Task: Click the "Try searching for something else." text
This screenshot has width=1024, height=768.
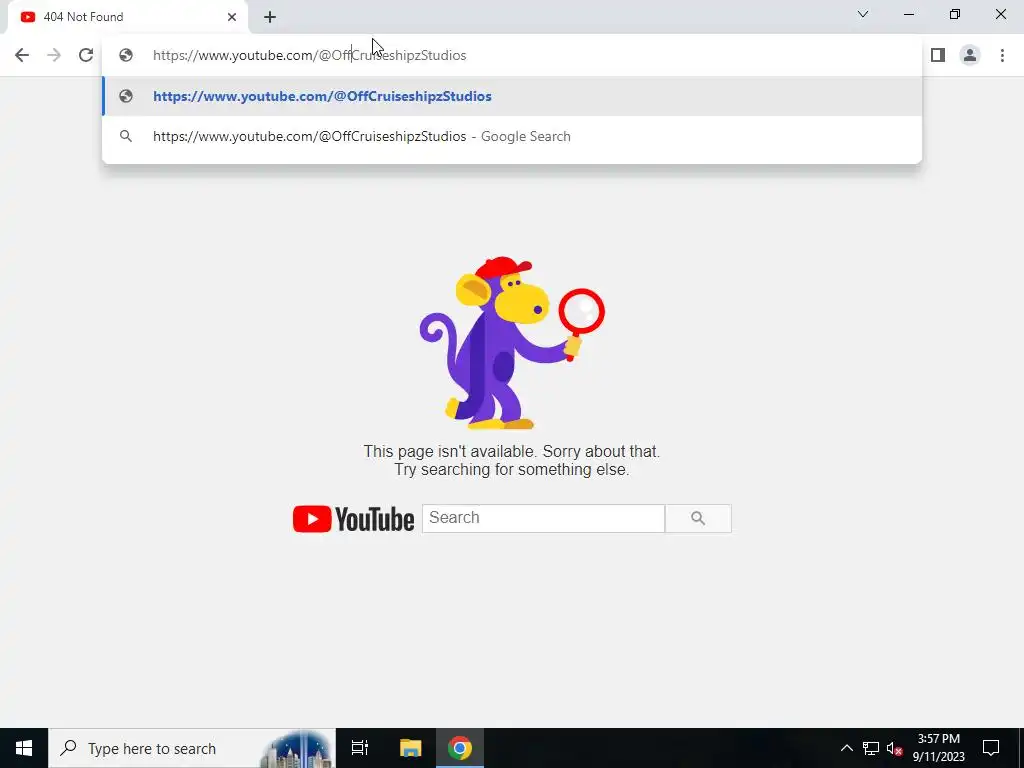Action: 511,470
